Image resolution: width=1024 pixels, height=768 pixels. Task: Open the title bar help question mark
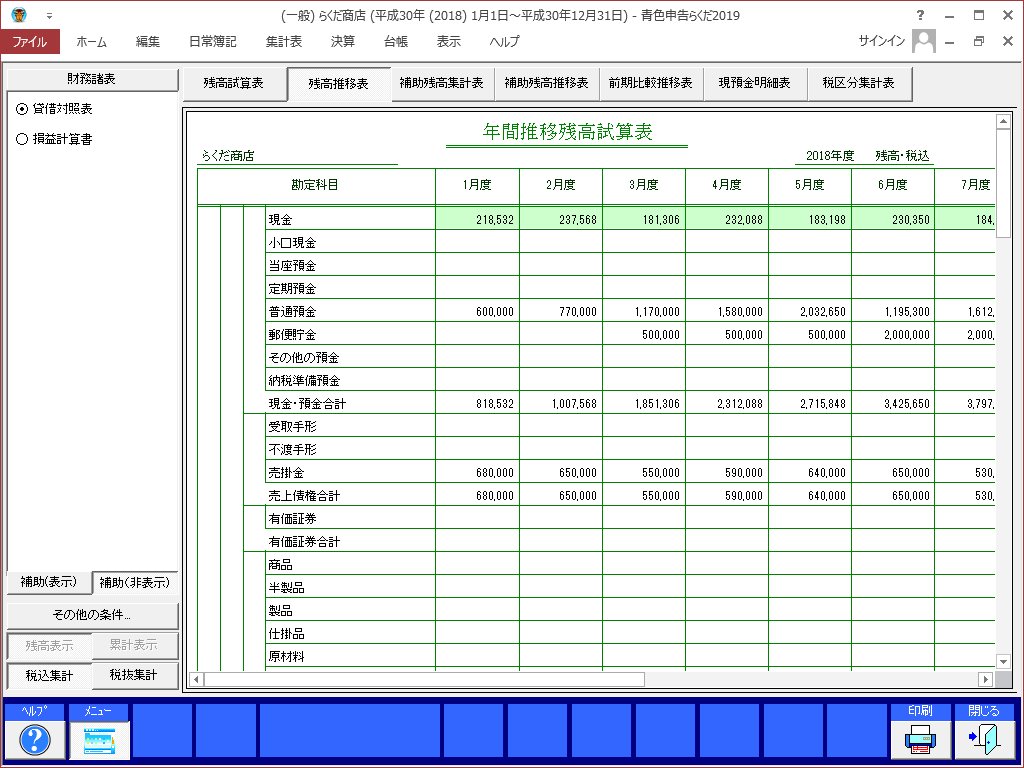coord(920,15)
